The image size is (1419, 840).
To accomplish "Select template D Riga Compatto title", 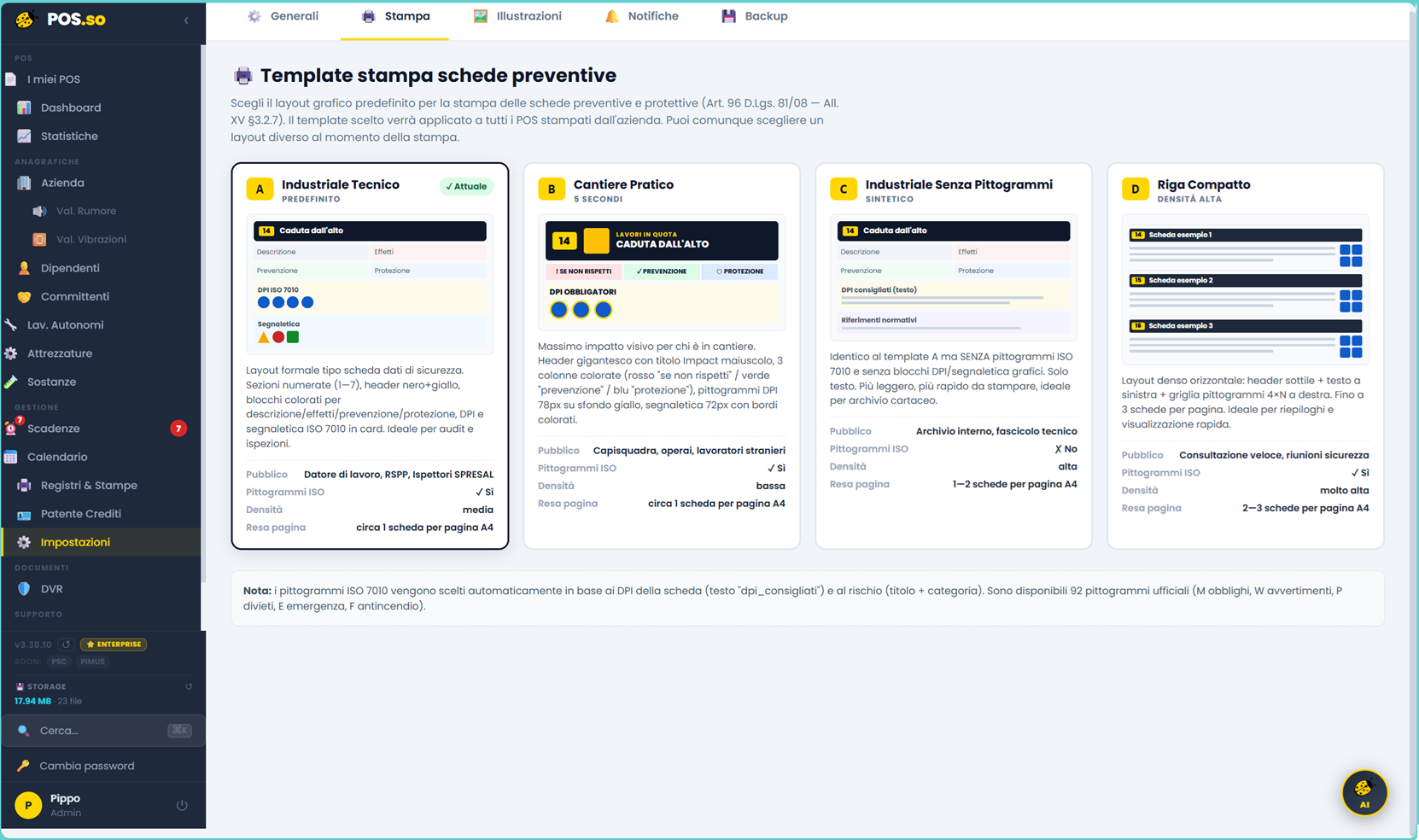I will (x=1204, y=184).
